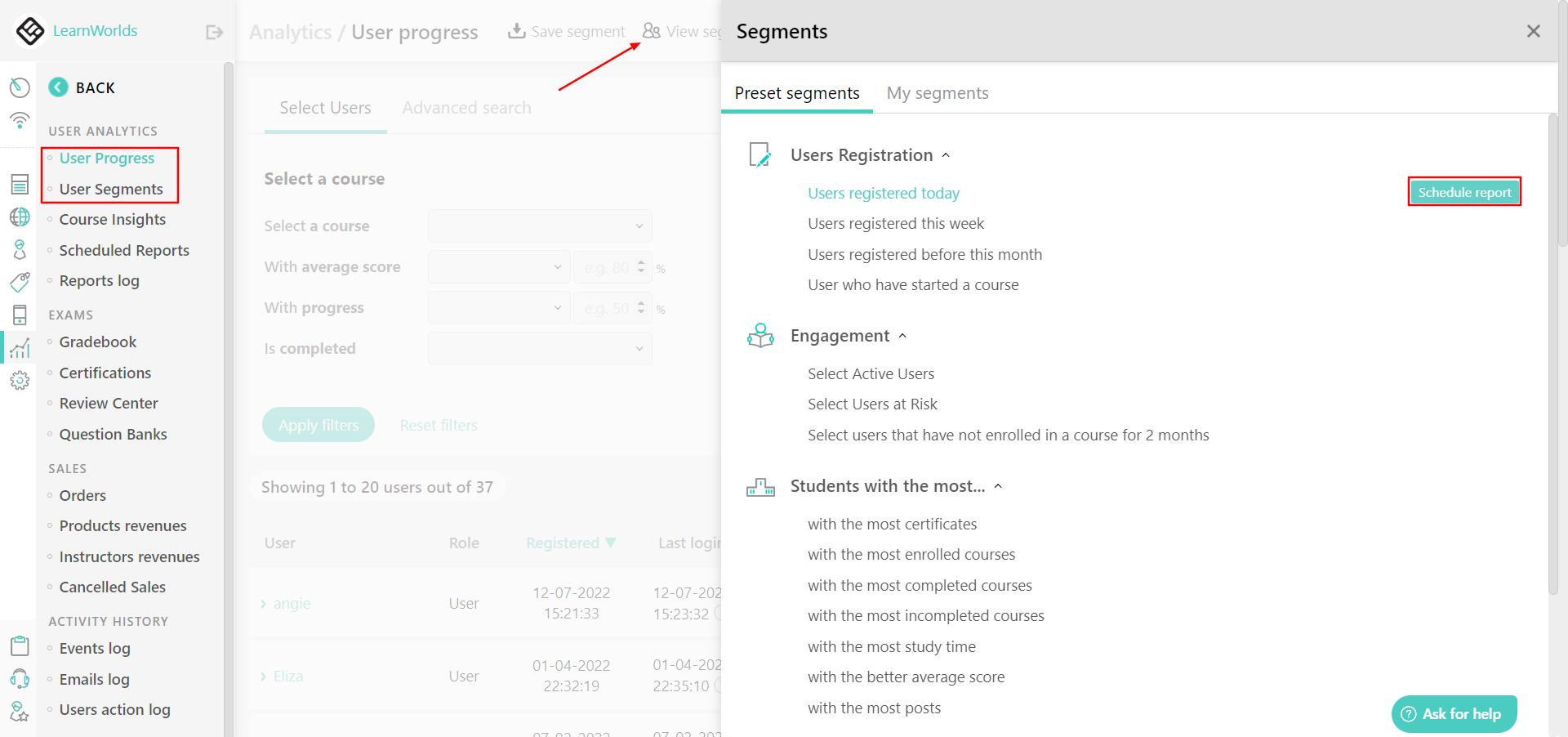Click the price tag icon in rail
The height and width of the screenshot is (737, 1568).
(20, 282)
